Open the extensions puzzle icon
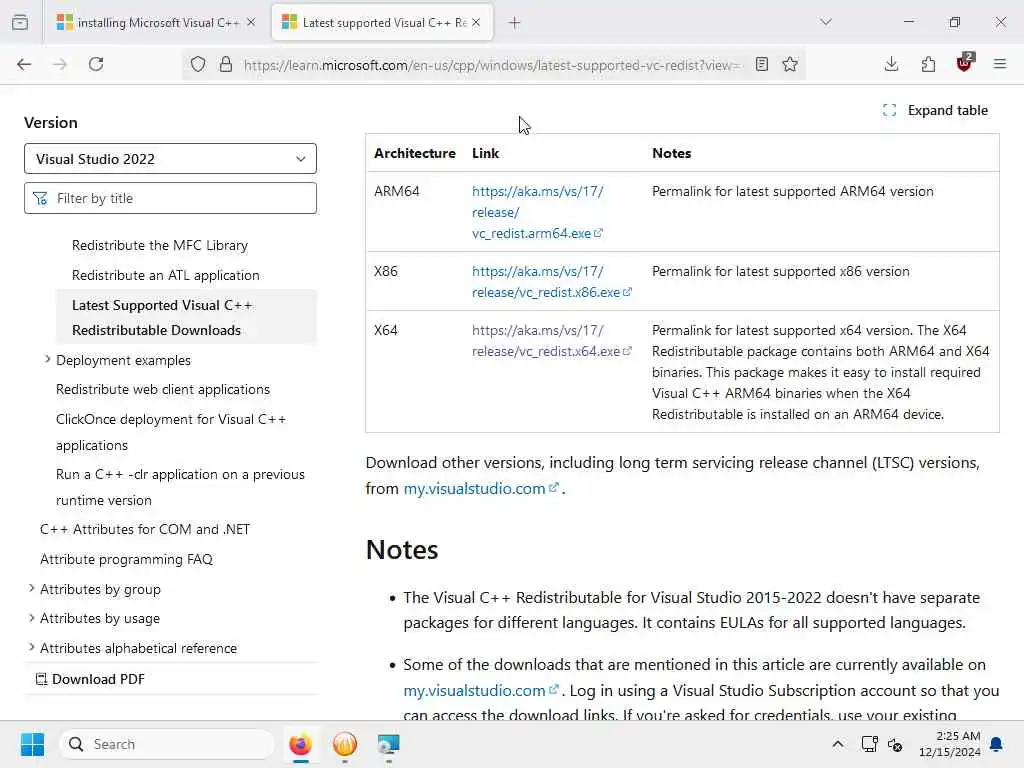This screenshot has height=768, width=1024. pos(928,64)
